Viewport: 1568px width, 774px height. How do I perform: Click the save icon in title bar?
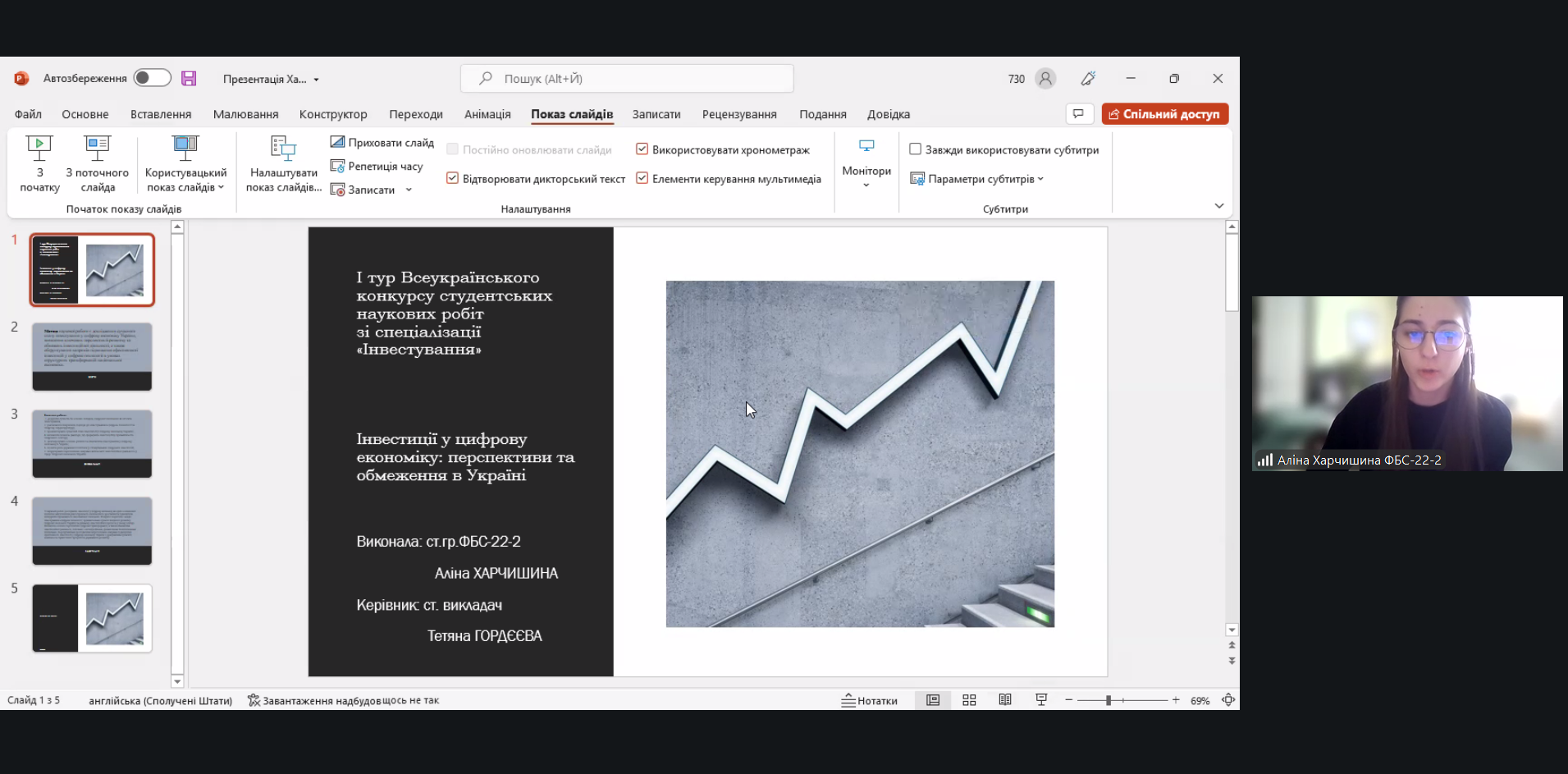coord(189,79)
